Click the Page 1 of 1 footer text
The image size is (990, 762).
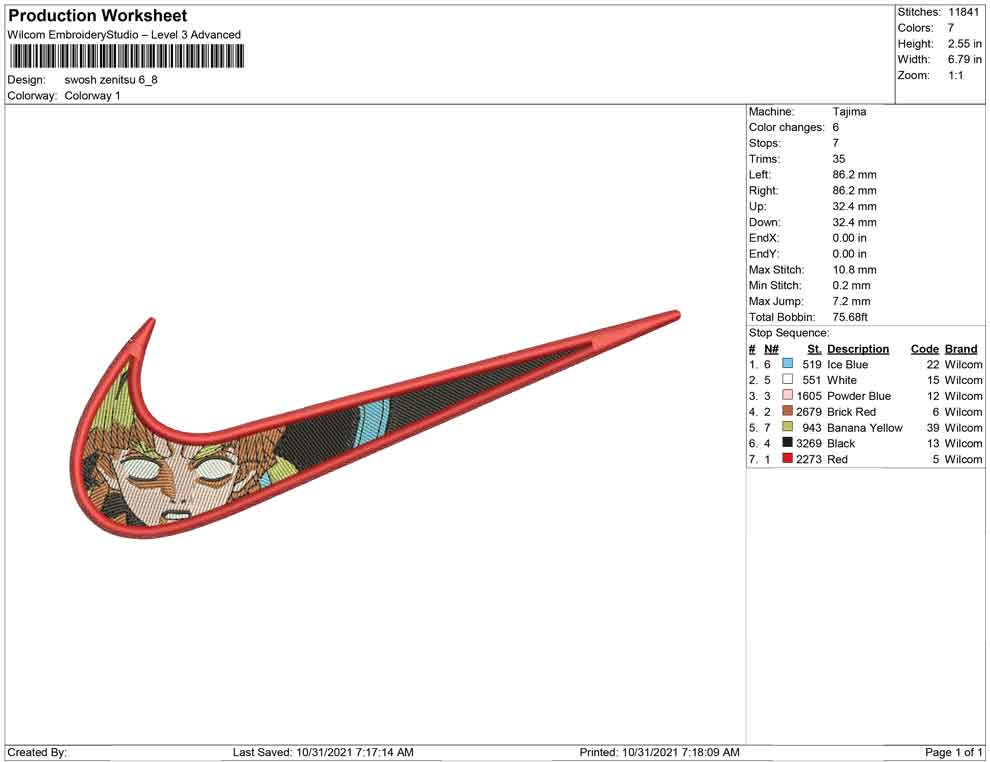(954, 752)
